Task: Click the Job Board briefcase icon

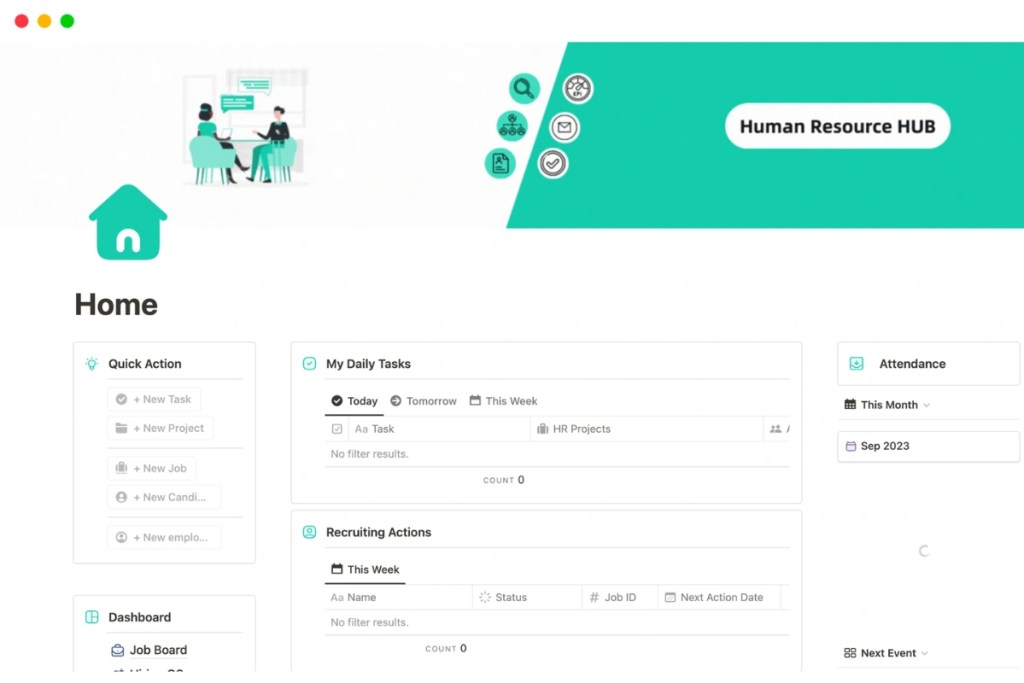Action: click(x=118, y=650)
